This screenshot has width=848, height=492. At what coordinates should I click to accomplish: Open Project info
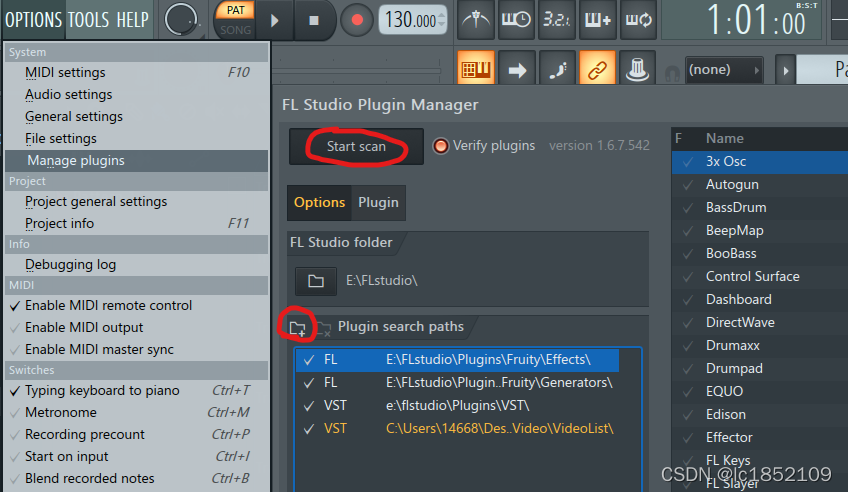(136, 223)
